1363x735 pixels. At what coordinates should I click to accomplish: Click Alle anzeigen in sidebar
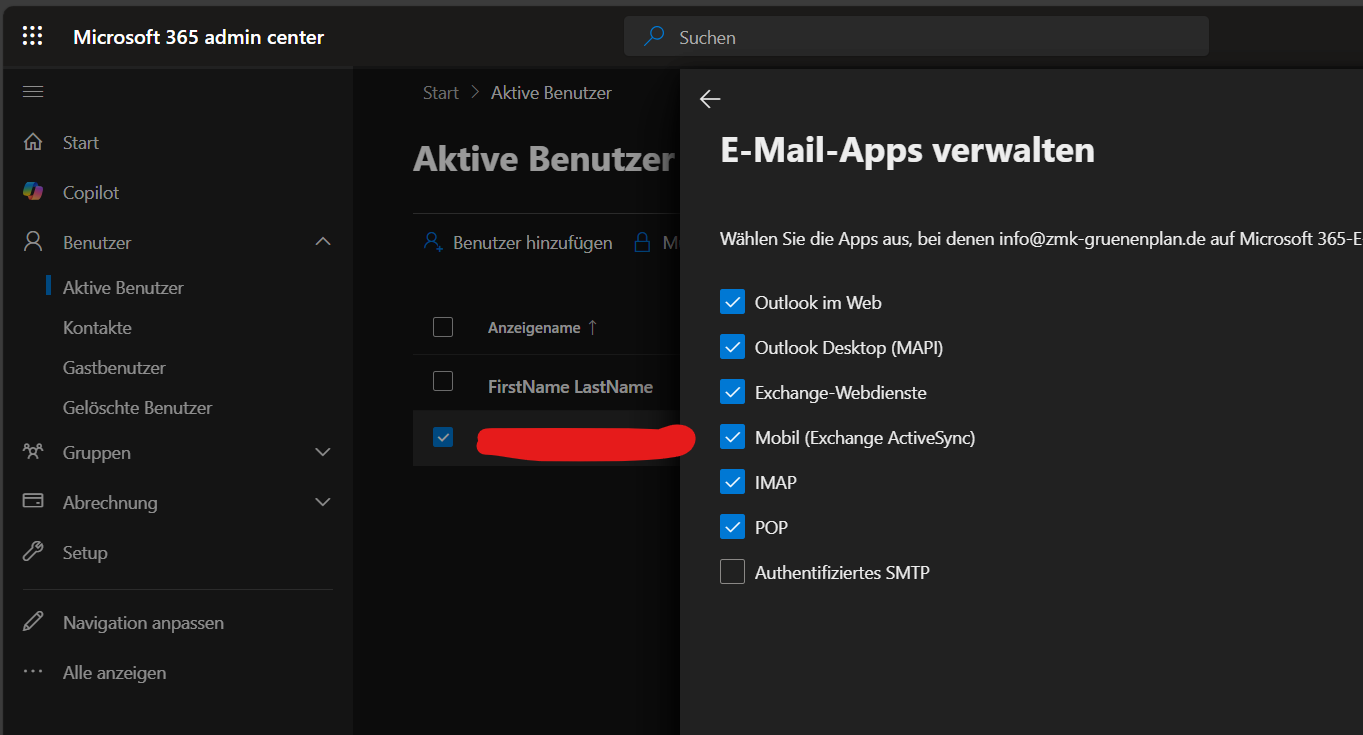[x=114, y=672]
